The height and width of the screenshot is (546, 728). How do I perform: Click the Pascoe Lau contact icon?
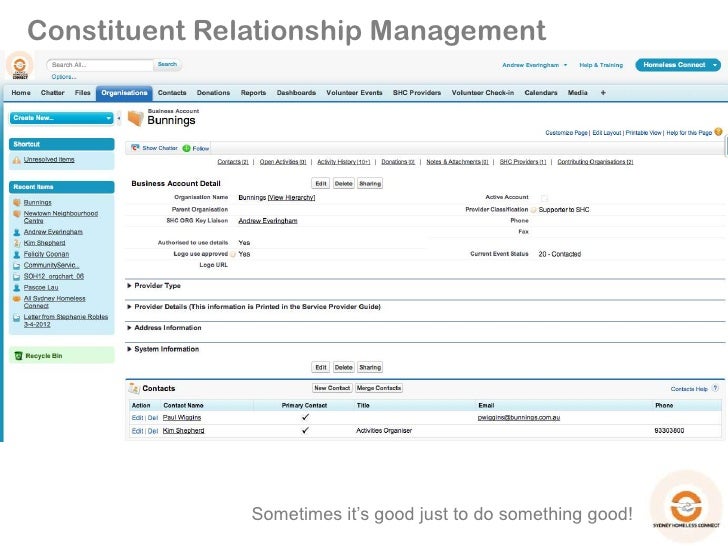click(x=17, y=288)
